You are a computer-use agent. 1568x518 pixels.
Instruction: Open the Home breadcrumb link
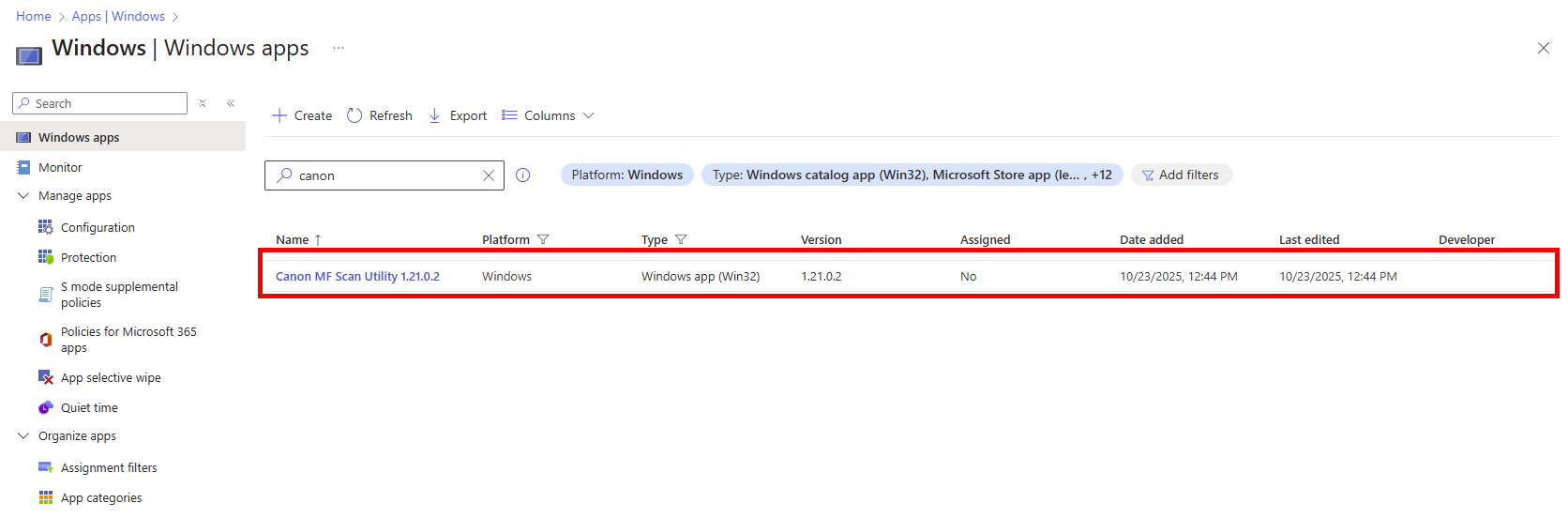point(34,16)
